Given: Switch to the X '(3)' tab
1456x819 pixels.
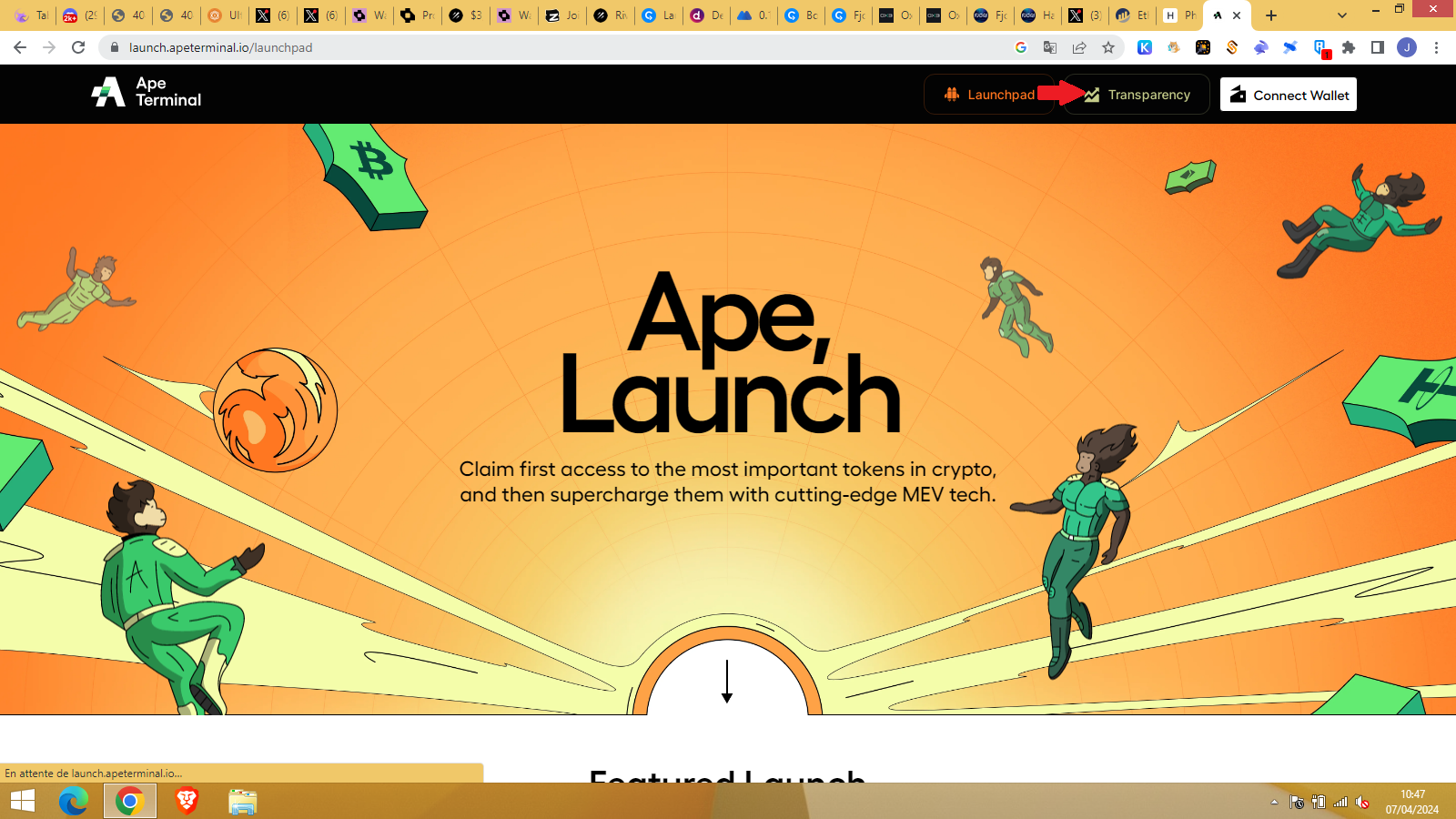Looking at the screenshot, I should point(1085,15).
